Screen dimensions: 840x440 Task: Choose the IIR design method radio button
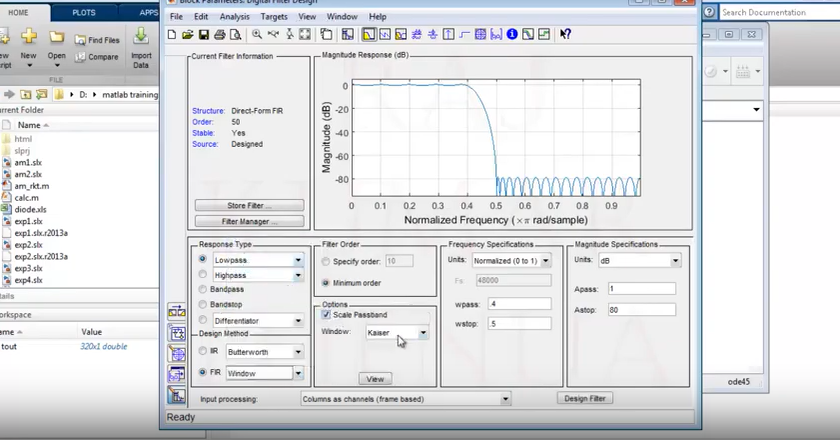(202, 351)
